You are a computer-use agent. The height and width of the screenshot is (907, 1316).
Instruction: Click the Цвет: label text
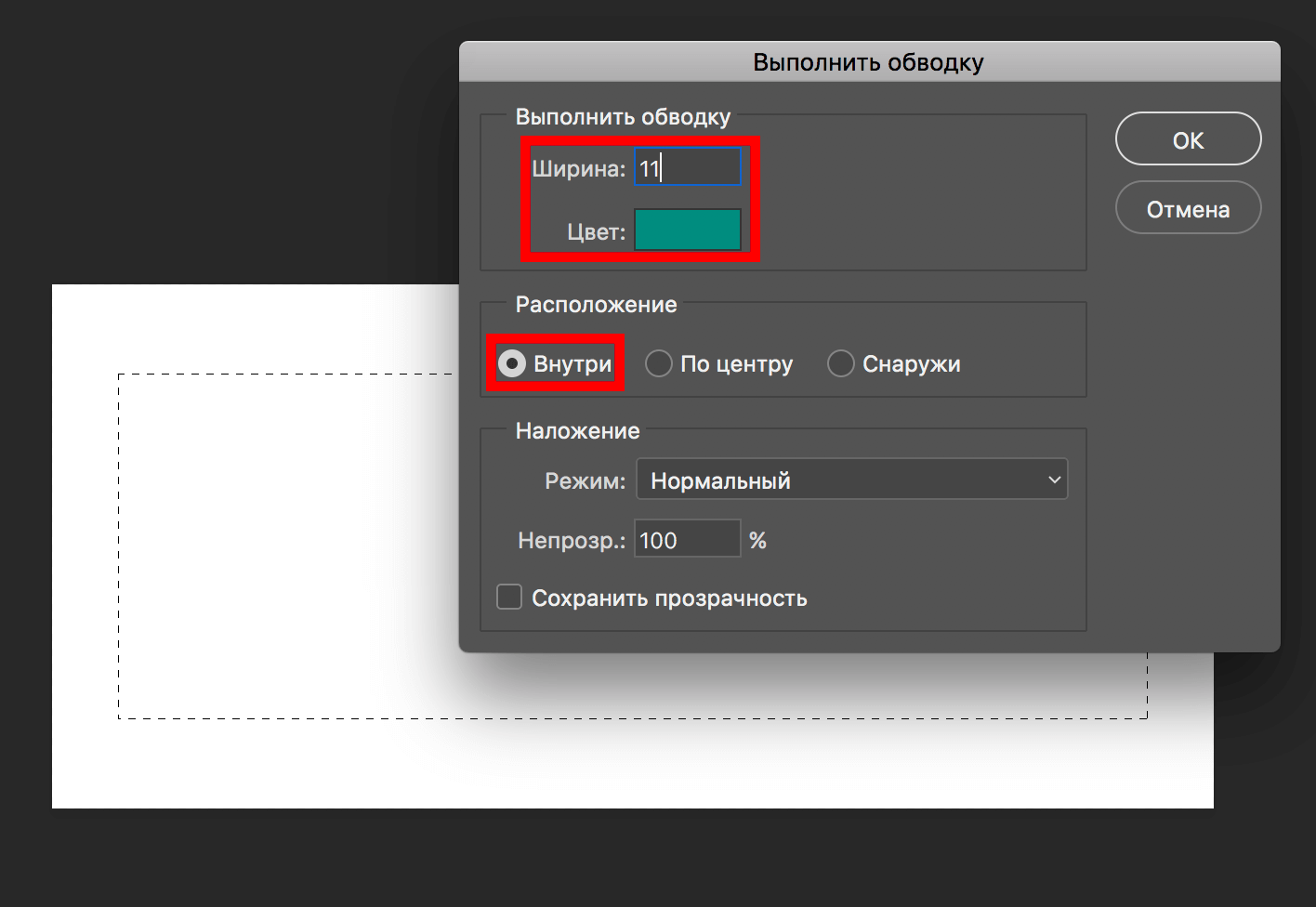[596, 231]
